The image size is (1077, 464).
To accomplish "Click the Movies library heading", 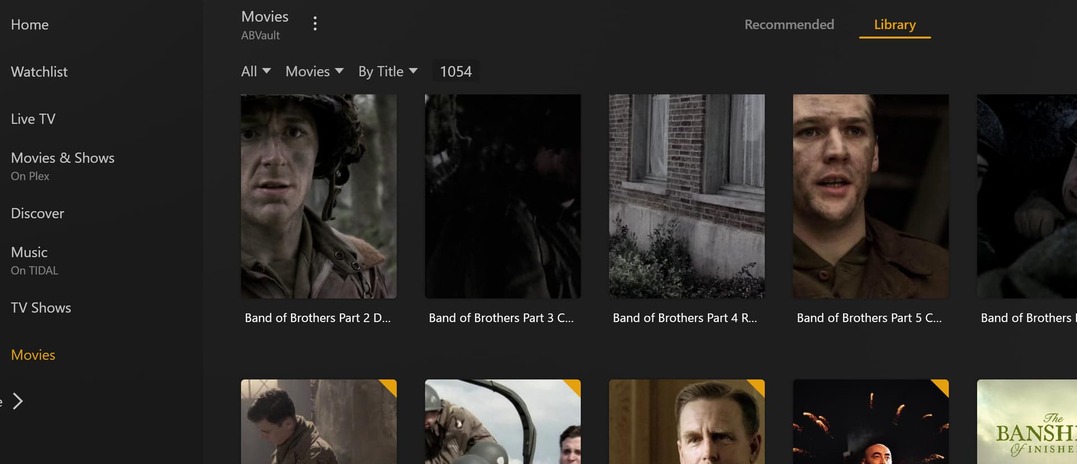I will [265, 16].
